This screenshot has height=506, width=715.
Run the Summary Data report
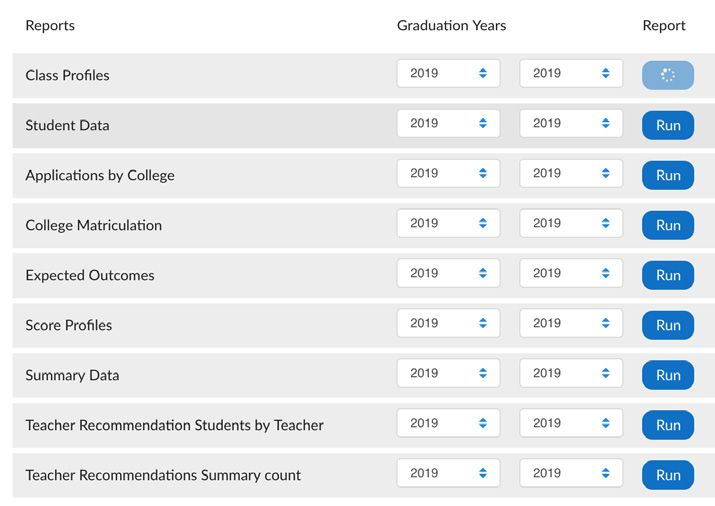coord(668,375)
